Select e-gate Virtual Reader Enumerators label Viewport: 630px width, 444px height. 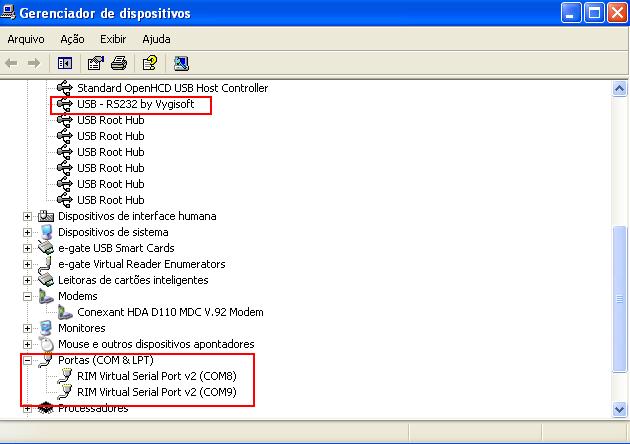(141, 264)
